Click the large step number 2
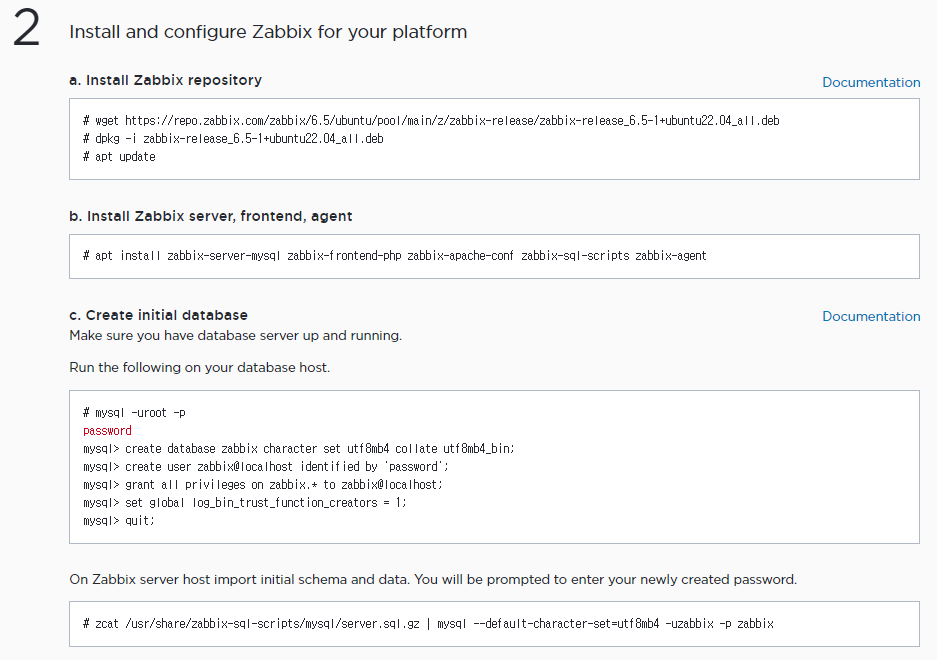The width and height of the screenshot is (937, 660). (x=27, y=32)
